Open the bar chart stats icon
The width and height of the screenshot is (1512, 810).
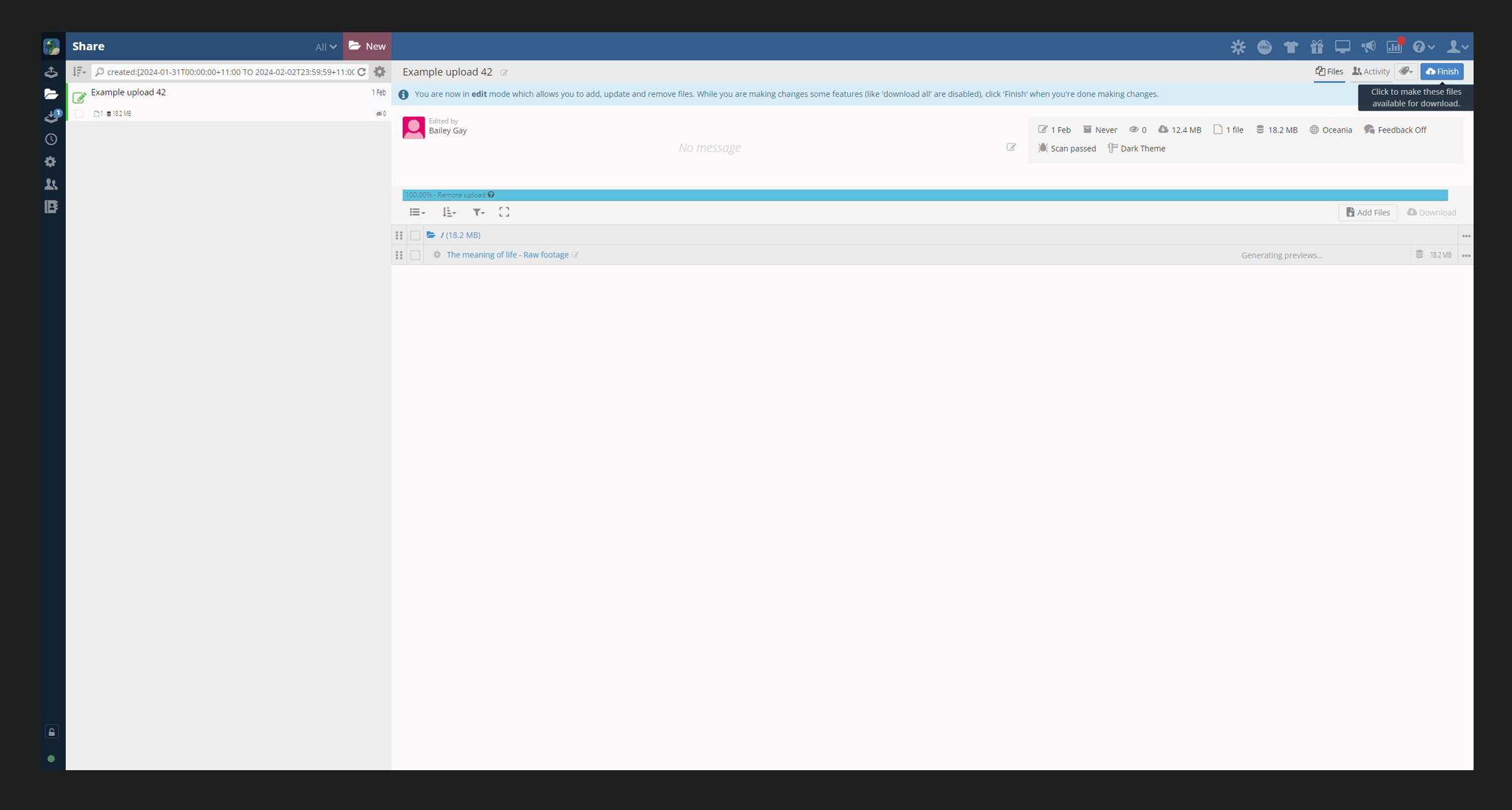click(x=1395, y=46)
